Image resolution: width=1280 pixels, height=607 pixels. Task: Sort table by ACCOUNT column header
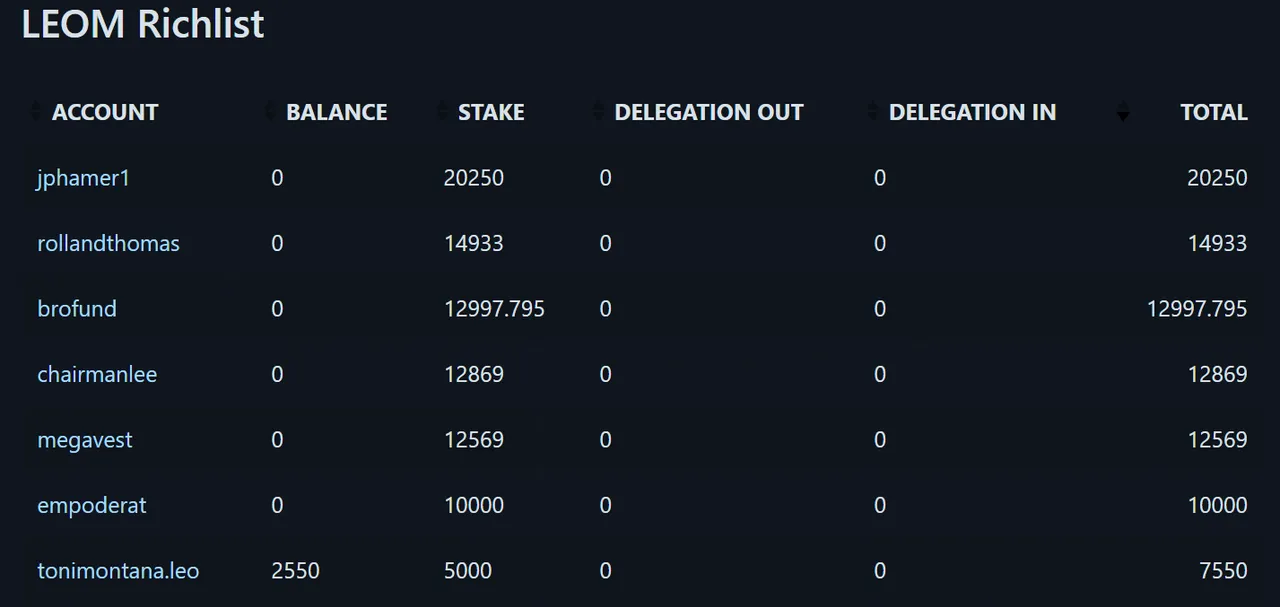[105, 112]
